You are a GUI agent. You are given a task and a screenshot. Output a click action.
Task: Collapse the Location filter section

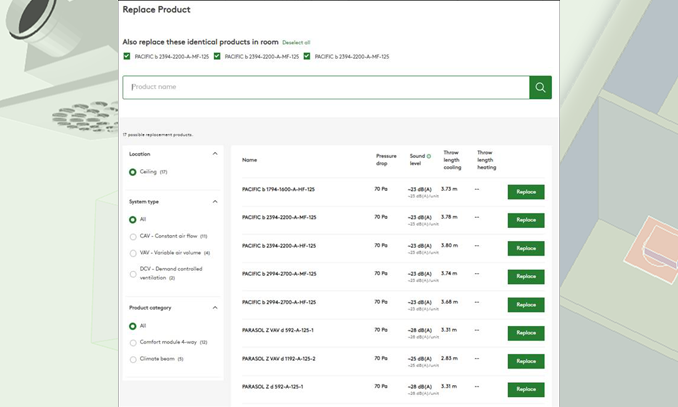[215, 154]
